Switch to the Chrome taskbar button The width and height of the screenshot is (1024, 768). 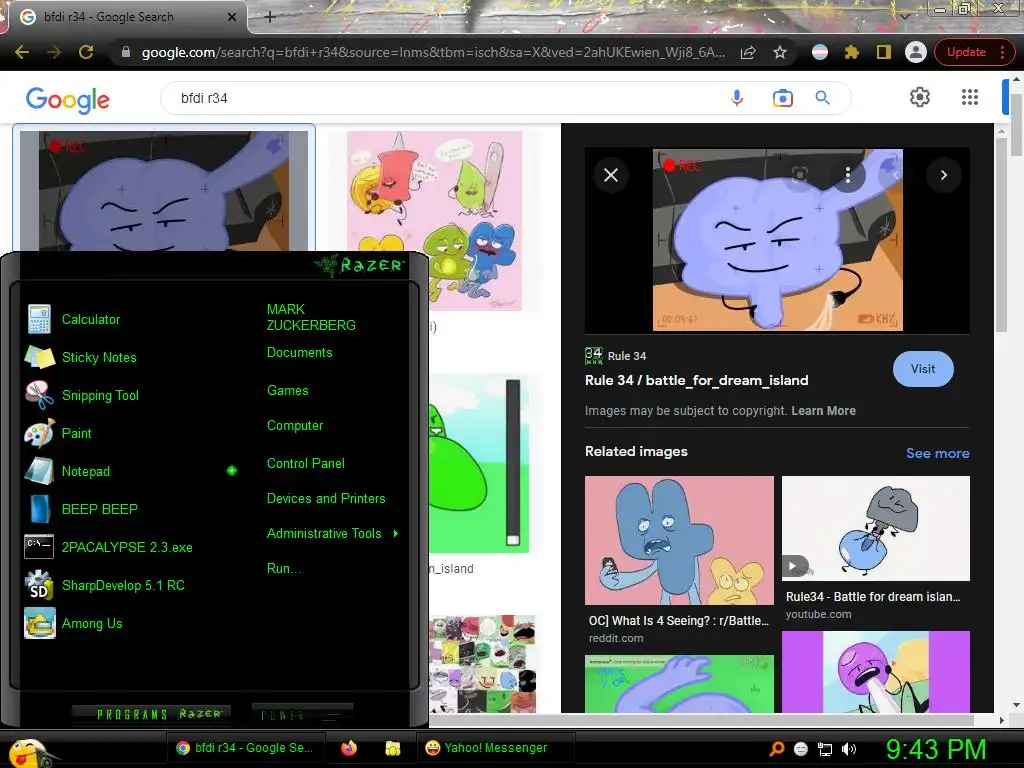coord(245,748)
